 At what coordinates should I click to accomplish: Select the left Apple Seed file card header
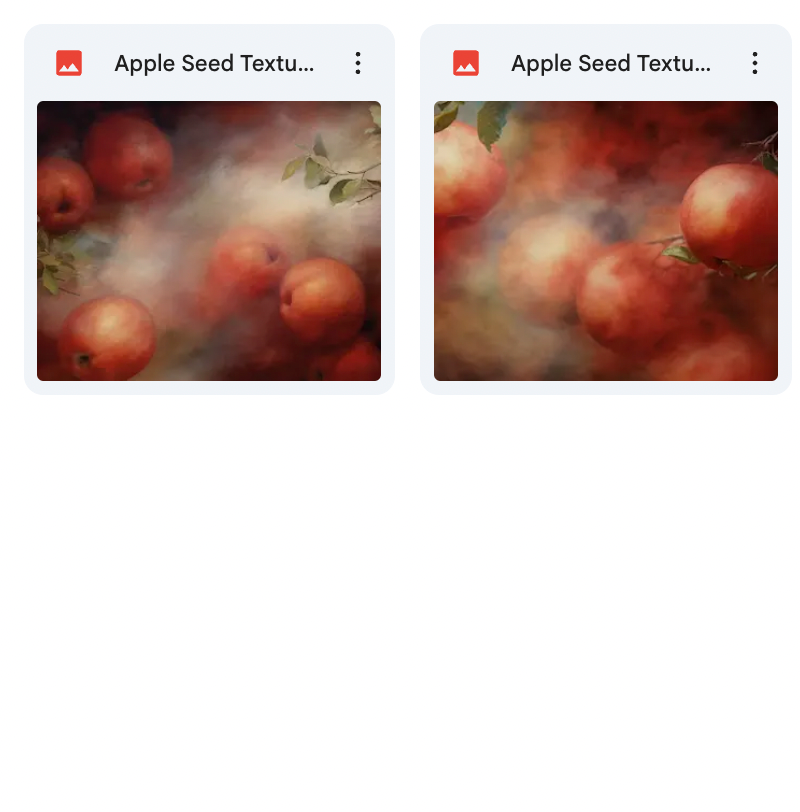tap(209, 63)
